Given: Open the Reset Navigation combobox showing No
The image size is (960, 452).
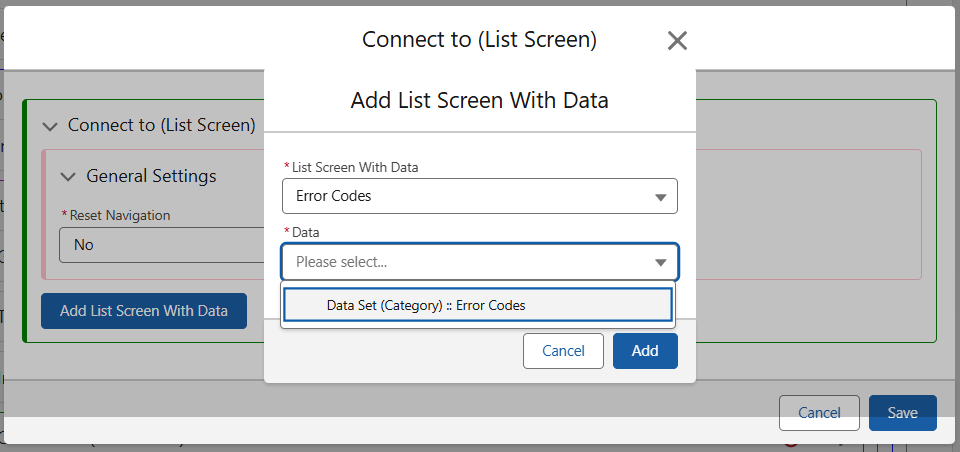Looking at the screenshot, I should tap(160, 245).
